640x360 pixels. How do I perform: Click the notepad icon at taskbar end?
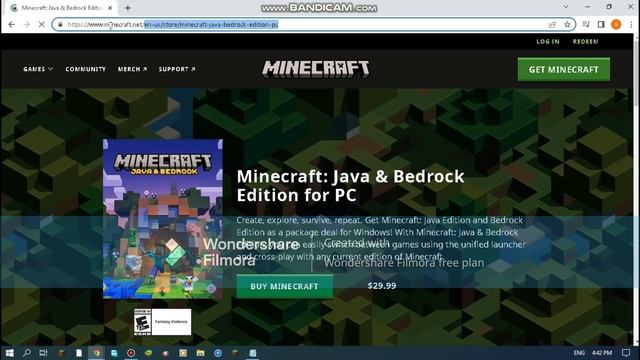coord(253,353)
